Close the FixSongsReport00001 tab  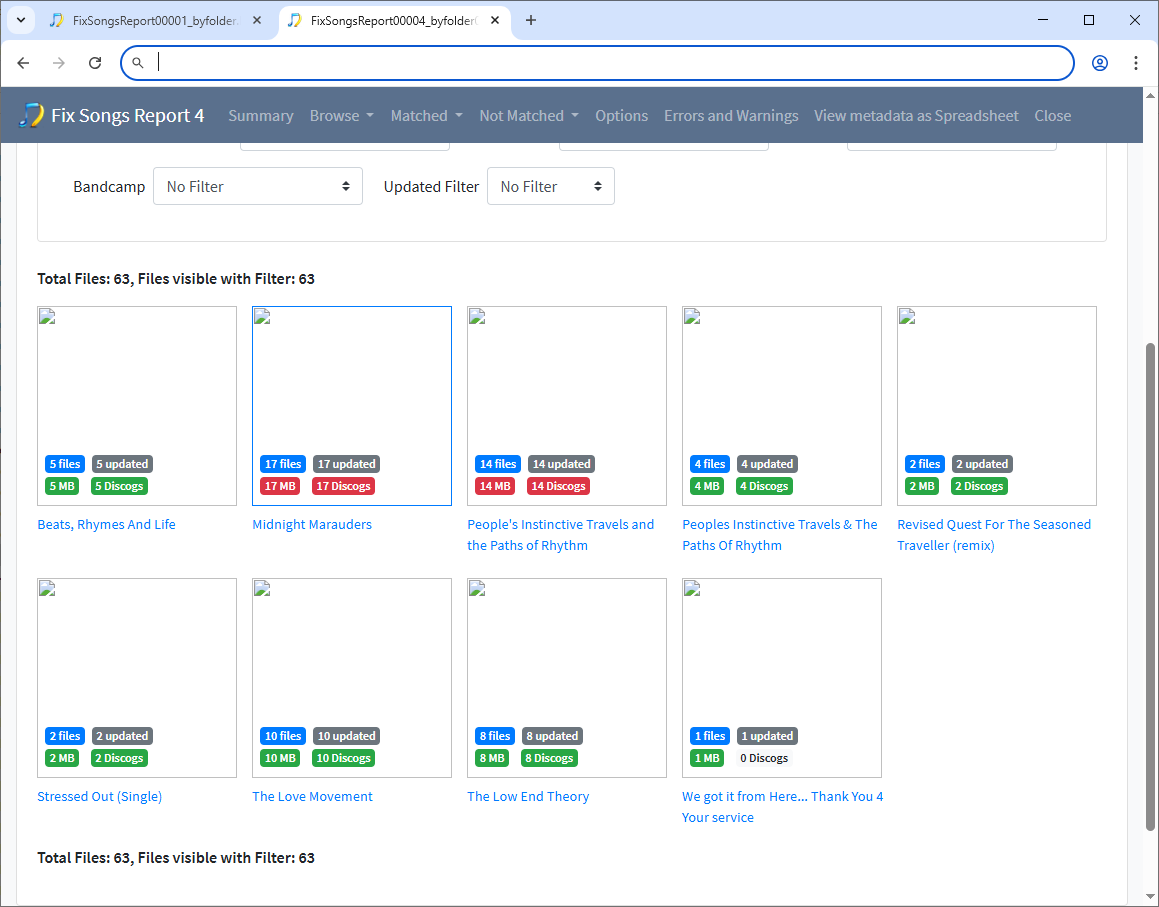[x=256, y=20]
